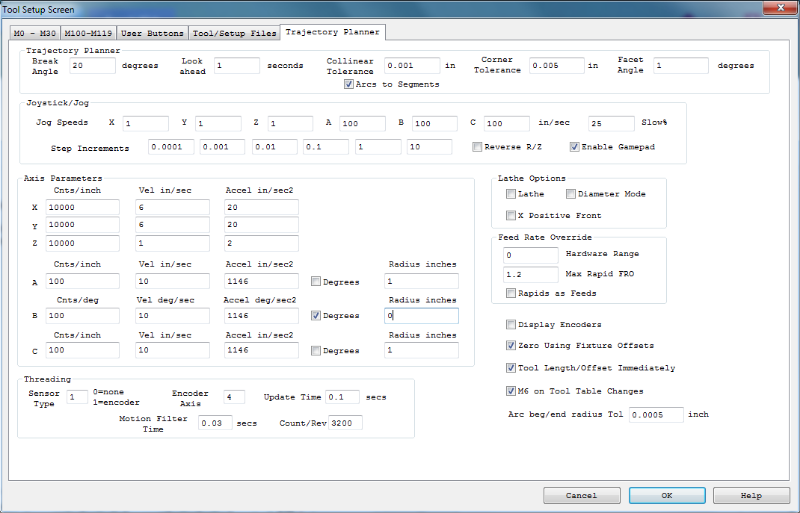Image resolution: width=800 pixels, height=513 pixels.
Task: Disable the Arcs to Segments checkbox
Action: pos(349,84)
